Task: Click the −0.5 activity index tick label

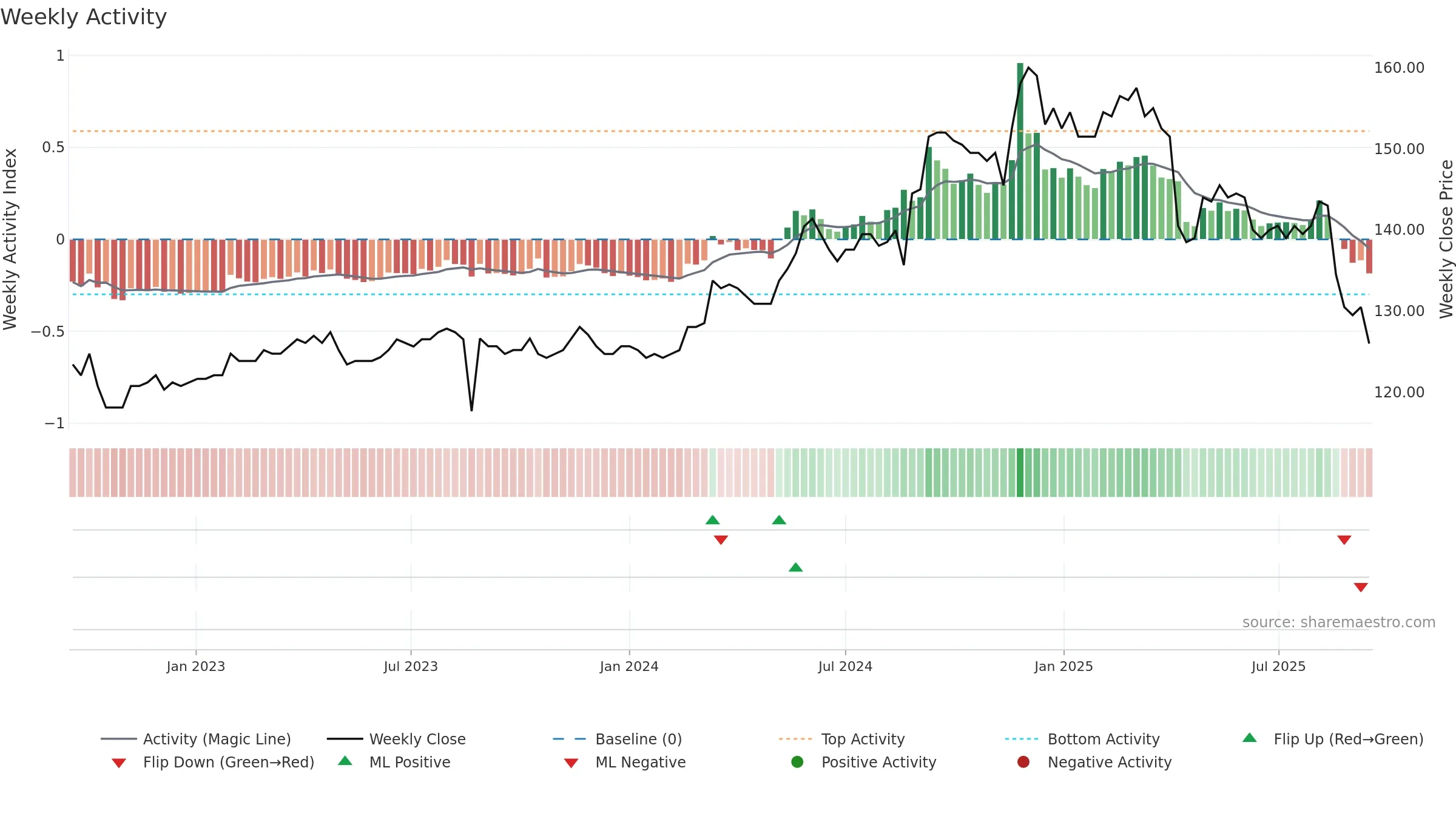Action: coord(47,331)
